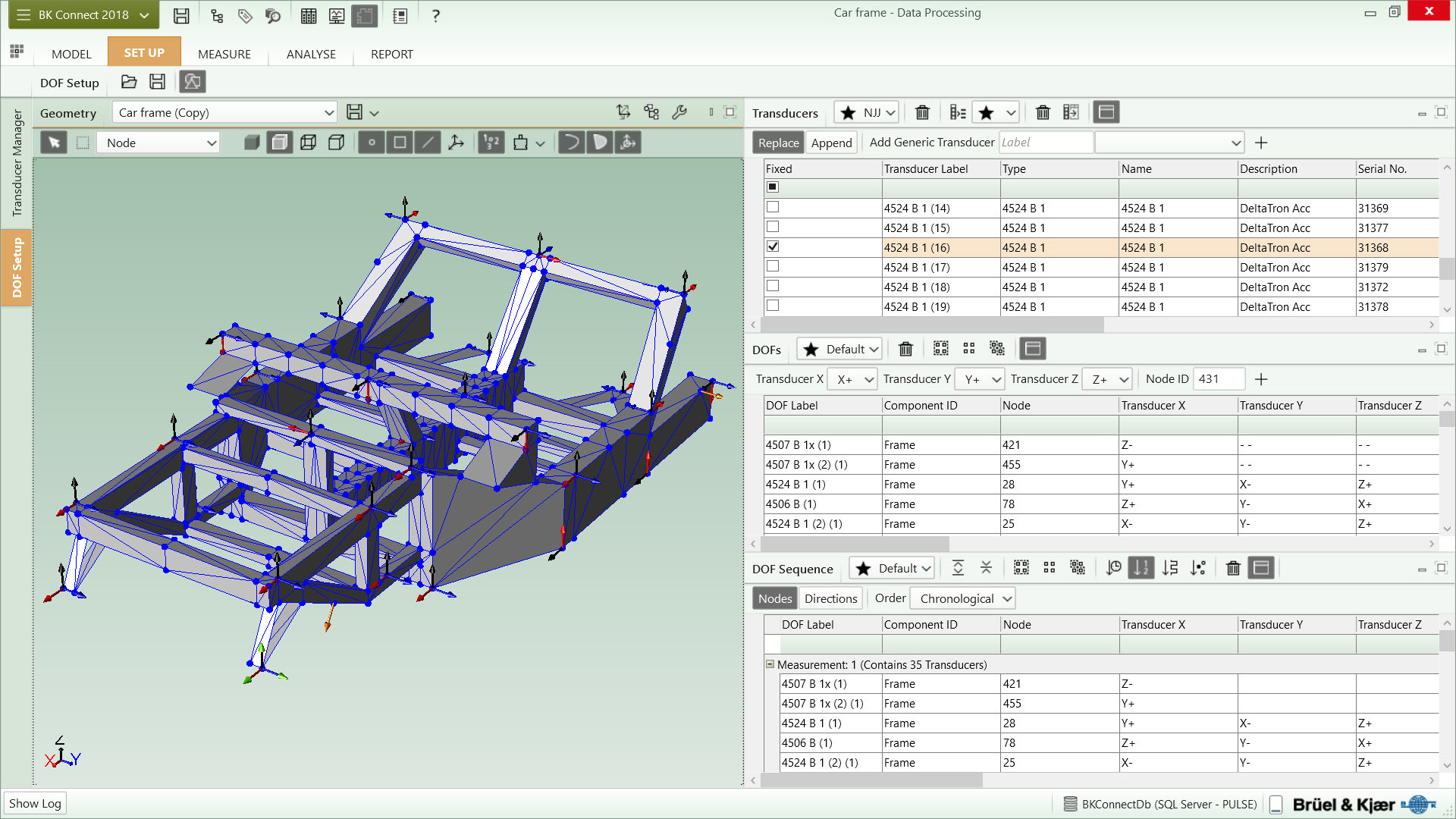Select the arrow pointer selection tool
Viewport: 1456px width, 819px height.
(54, 143)
